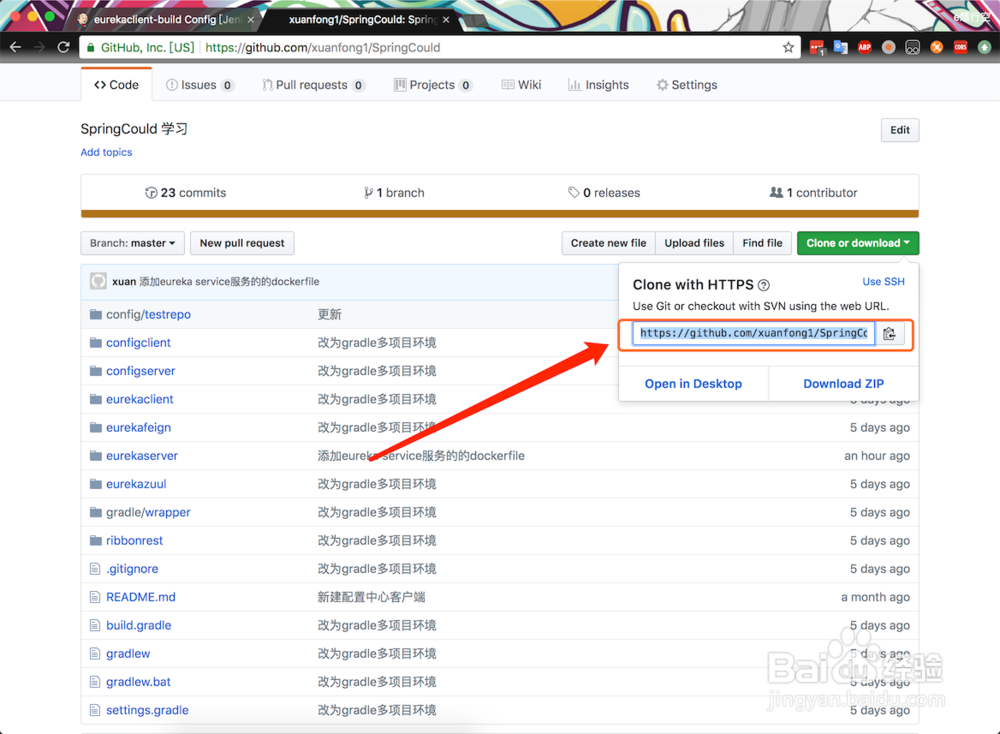Click the xuan commit author avatar
This screenshot has width=1000, height=734.
point(98,281)
